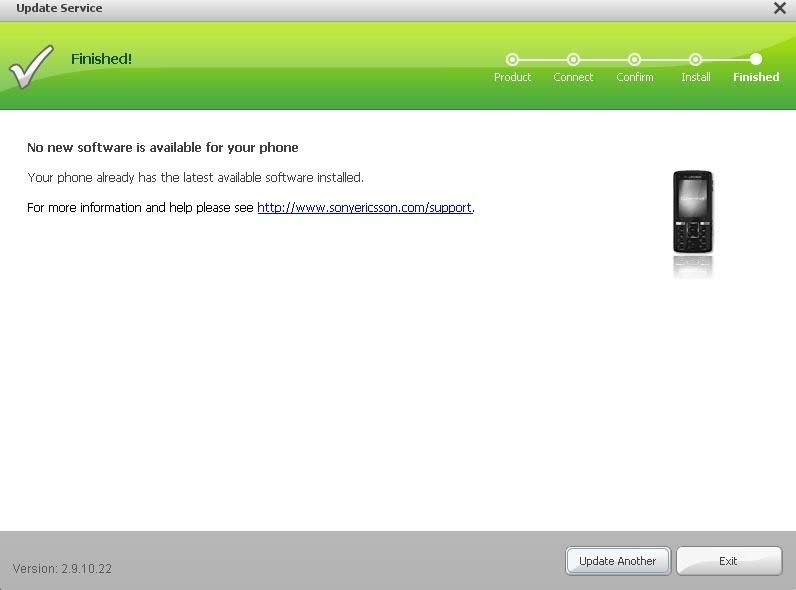Click the Product step circle

(x=512, y=59)
